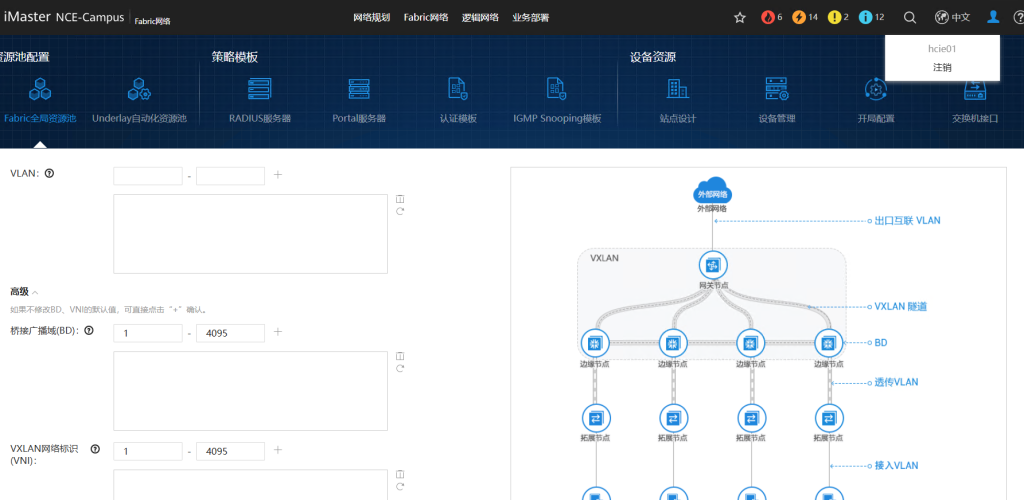Open Fabric全局资源池 icon
1024x500 pixels.
[x=40, y=90]
